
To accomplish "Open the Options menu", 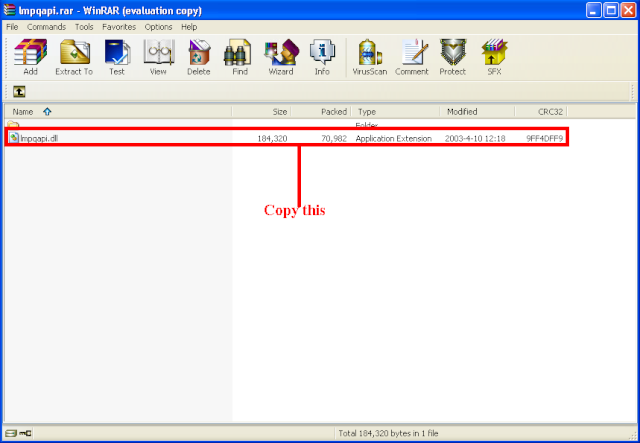I will 158,27.
